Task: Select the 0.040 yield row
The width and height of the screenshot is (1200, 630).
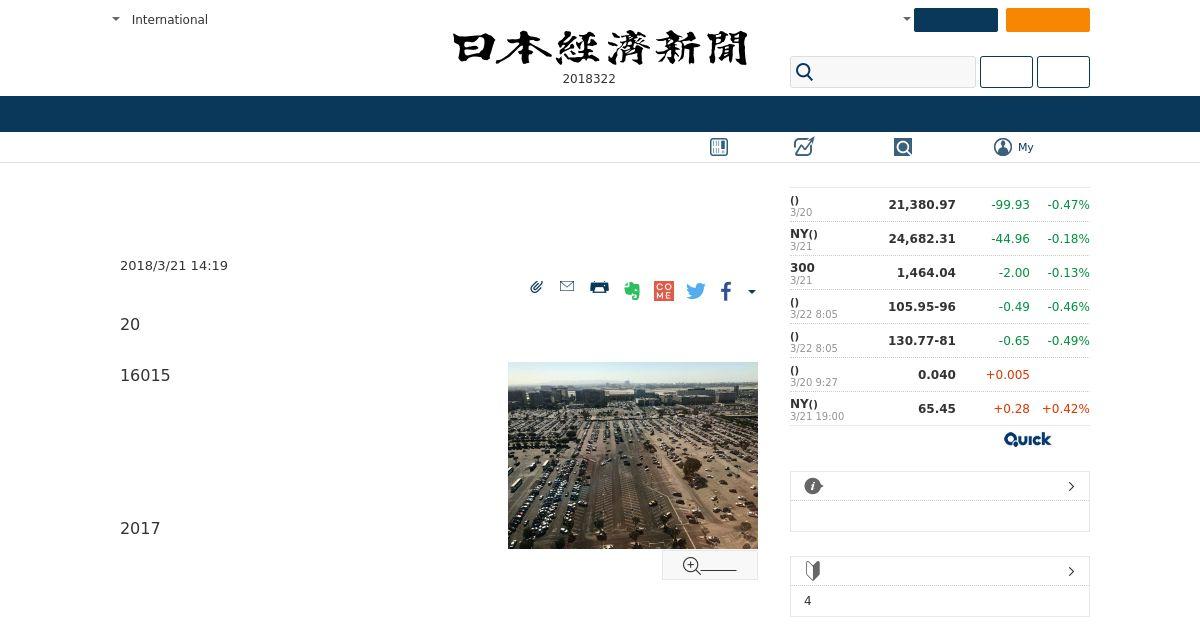Action: click(940, 375)
